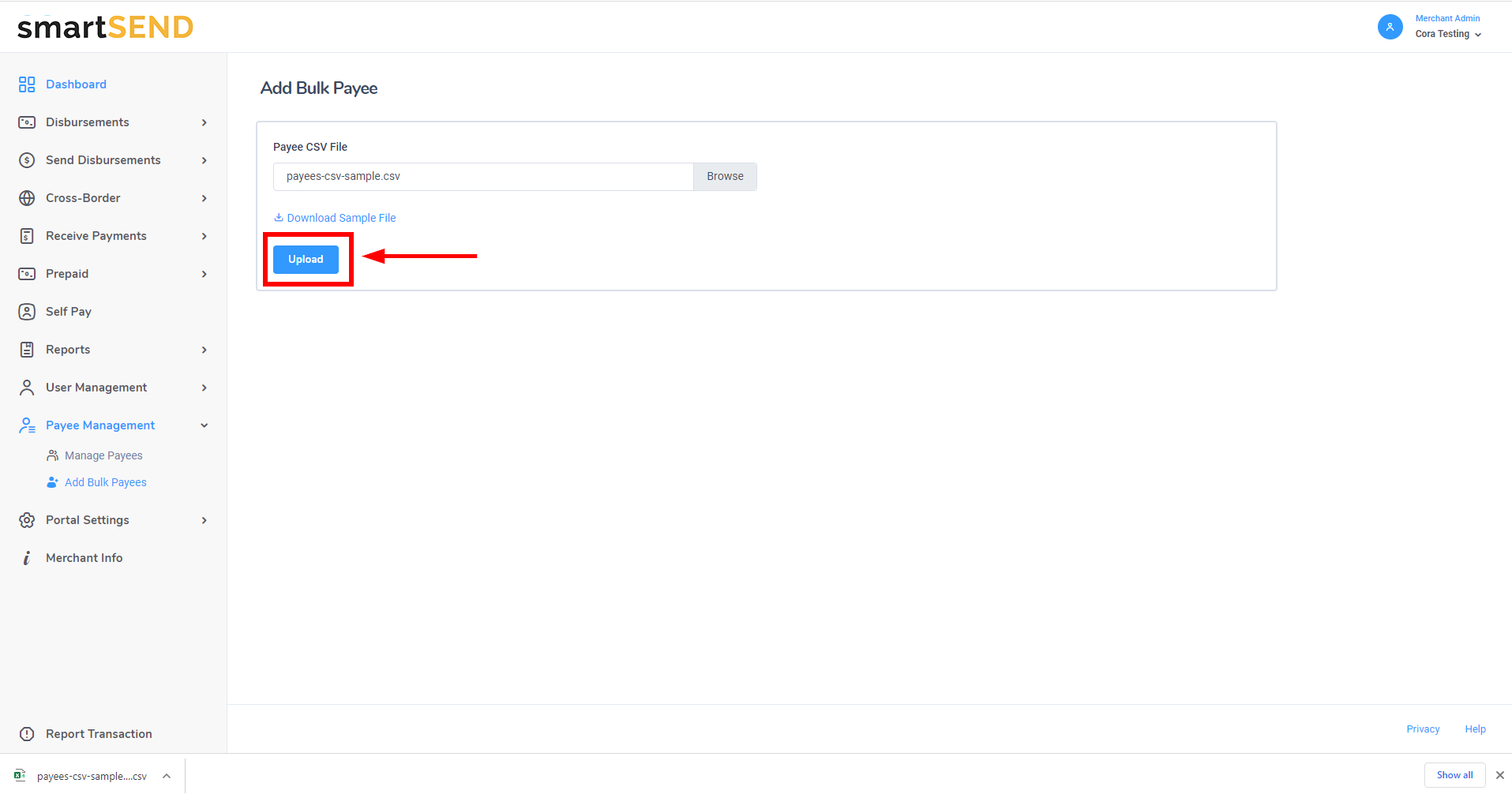Click the Send Disbursements dollar icon
The image size is (1512, 798).
[x=27, y=160]
